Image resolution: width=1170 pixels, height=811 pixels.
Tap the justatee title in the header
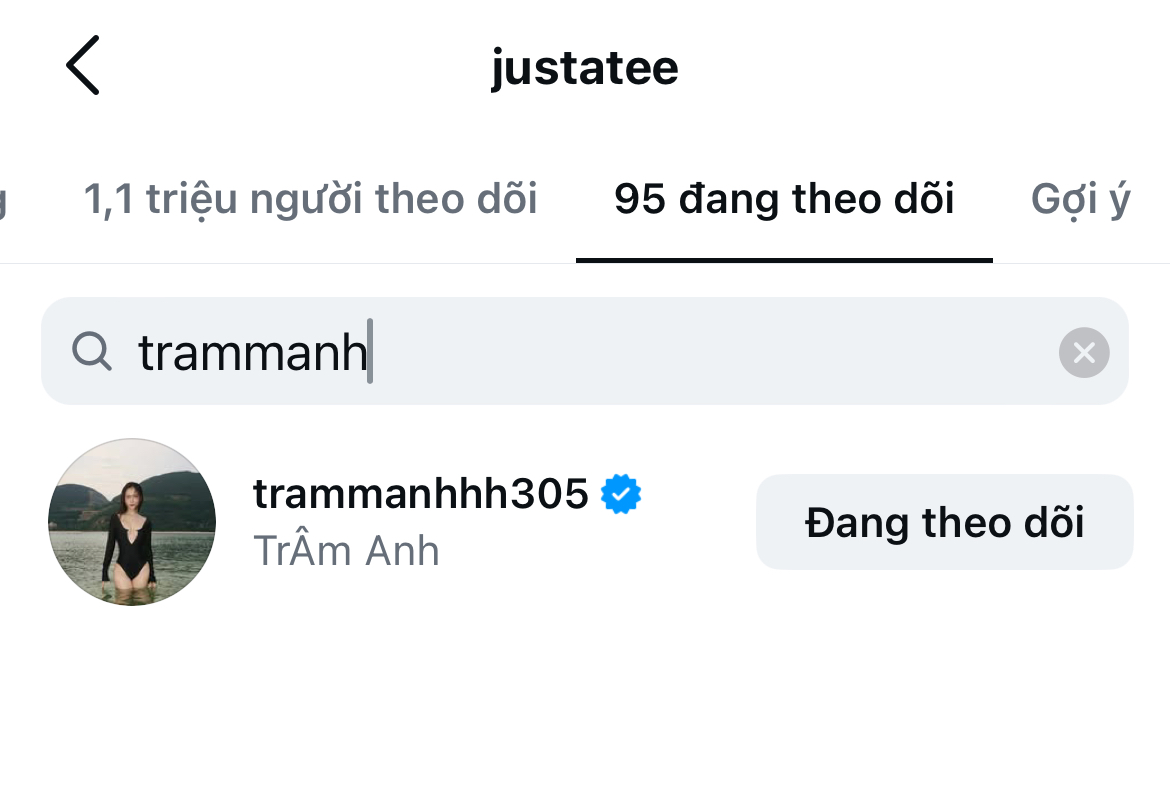584,68
